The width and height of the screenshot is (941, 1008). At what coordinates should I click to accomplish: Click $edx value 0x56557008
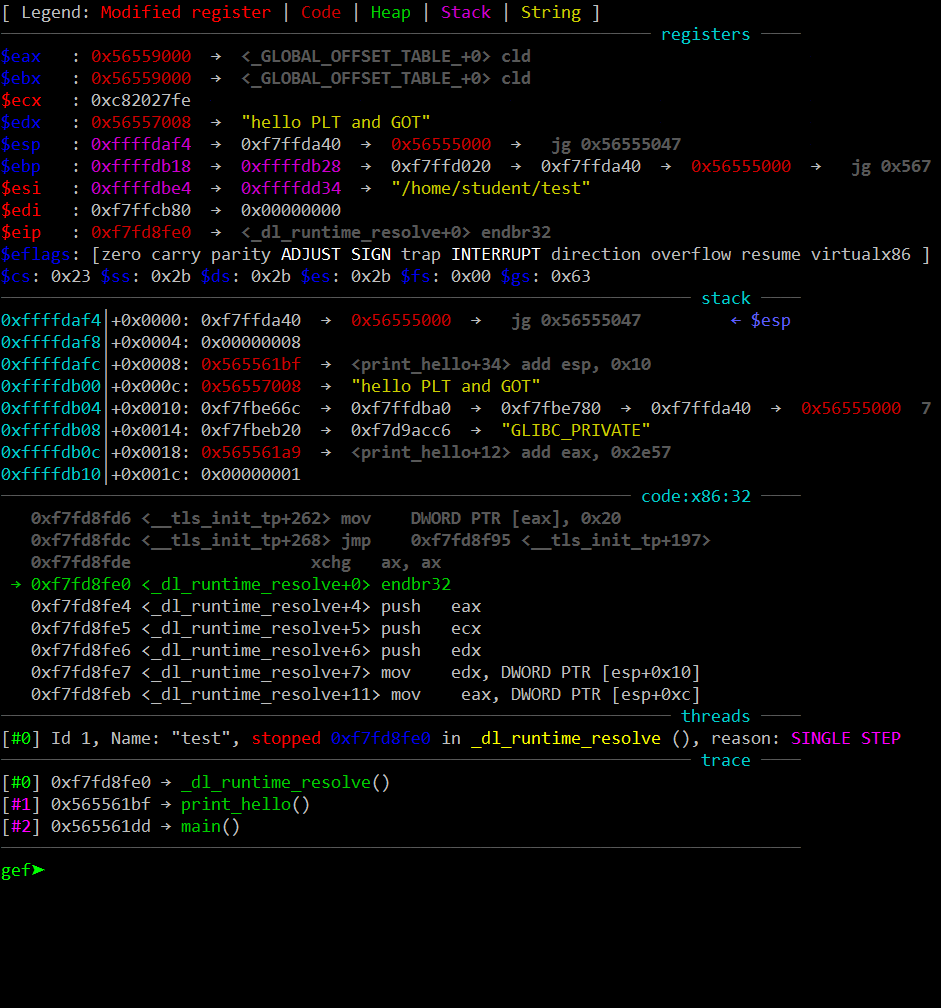tap(141, 122)
